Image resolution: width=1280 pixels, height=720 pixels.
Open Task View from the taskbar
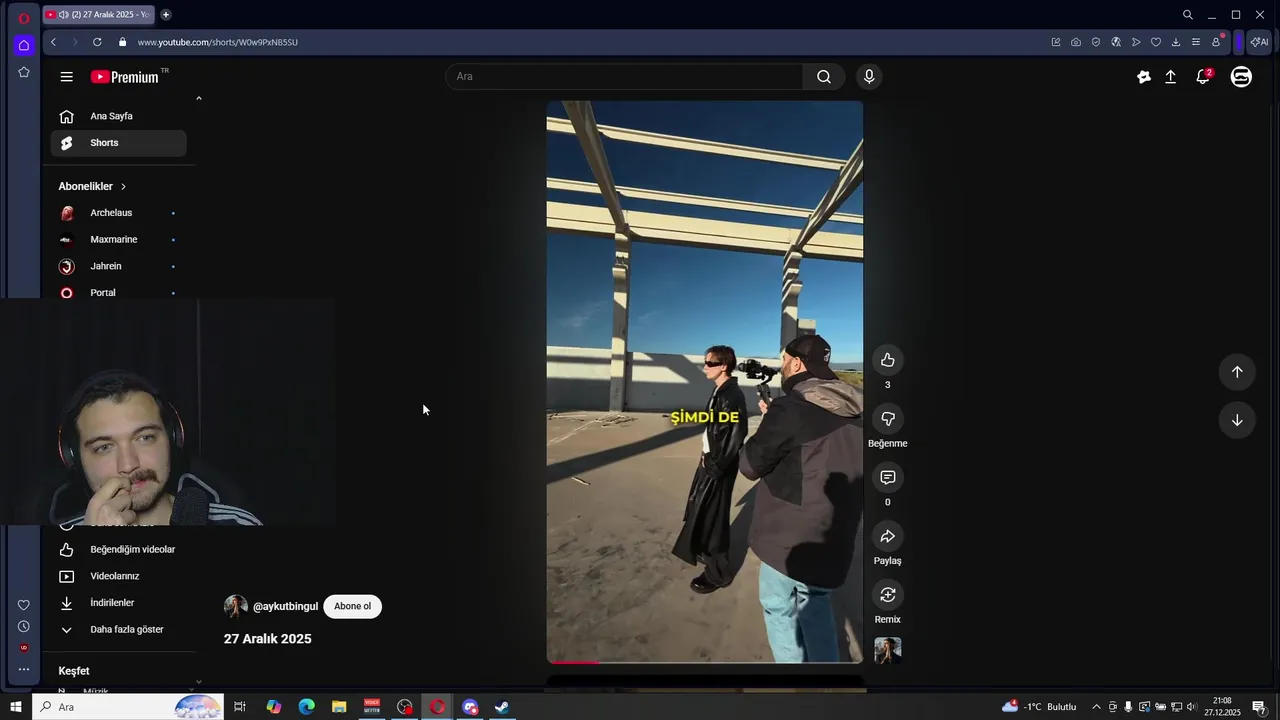[240, 707]
